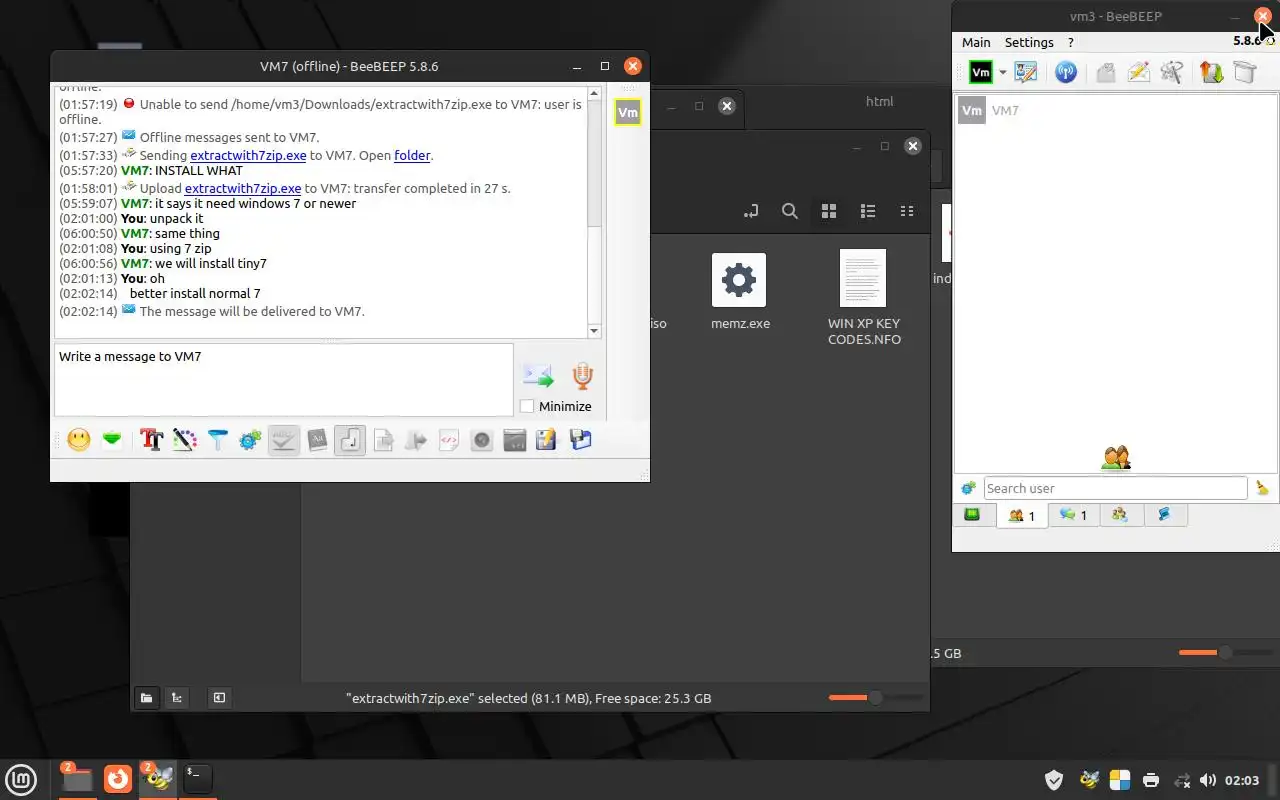This screenshot has height=800, width=1280.
Task: Click the screenshot capture icon
Action: point(515,439)
